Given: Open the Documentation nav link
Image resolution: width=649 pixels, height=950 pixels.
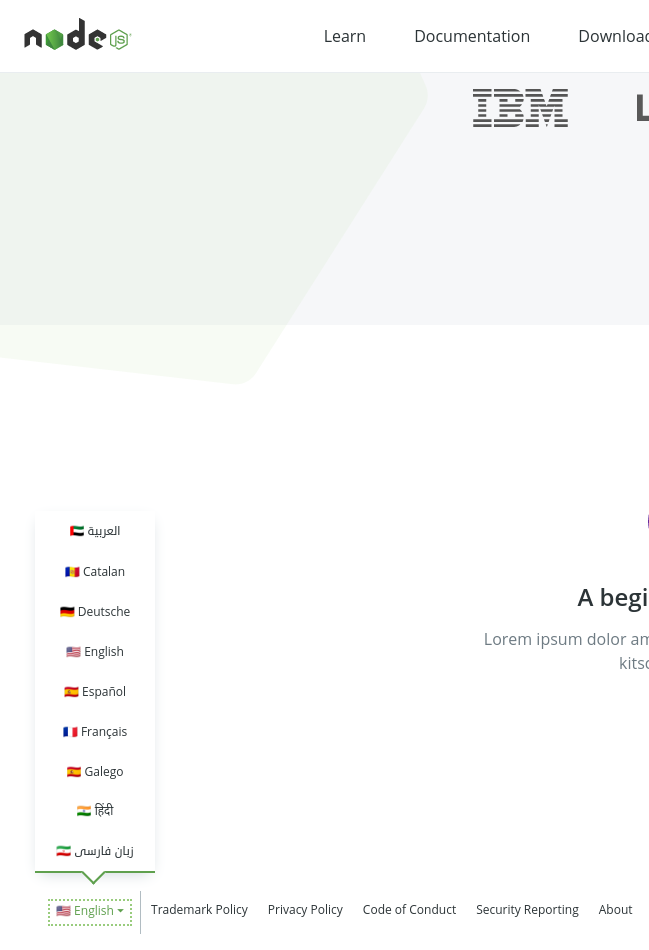Looking at the screenshot, I should coord(472,36).
